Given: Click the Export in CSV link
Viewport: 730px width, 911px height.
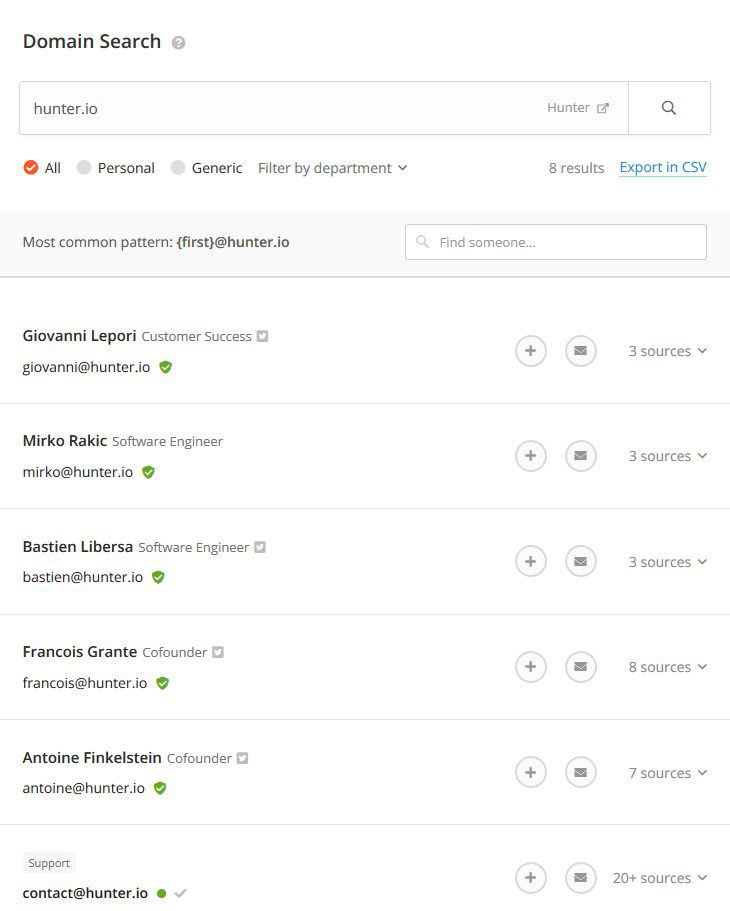Looking at the screenshot, I should pos(663,168).
